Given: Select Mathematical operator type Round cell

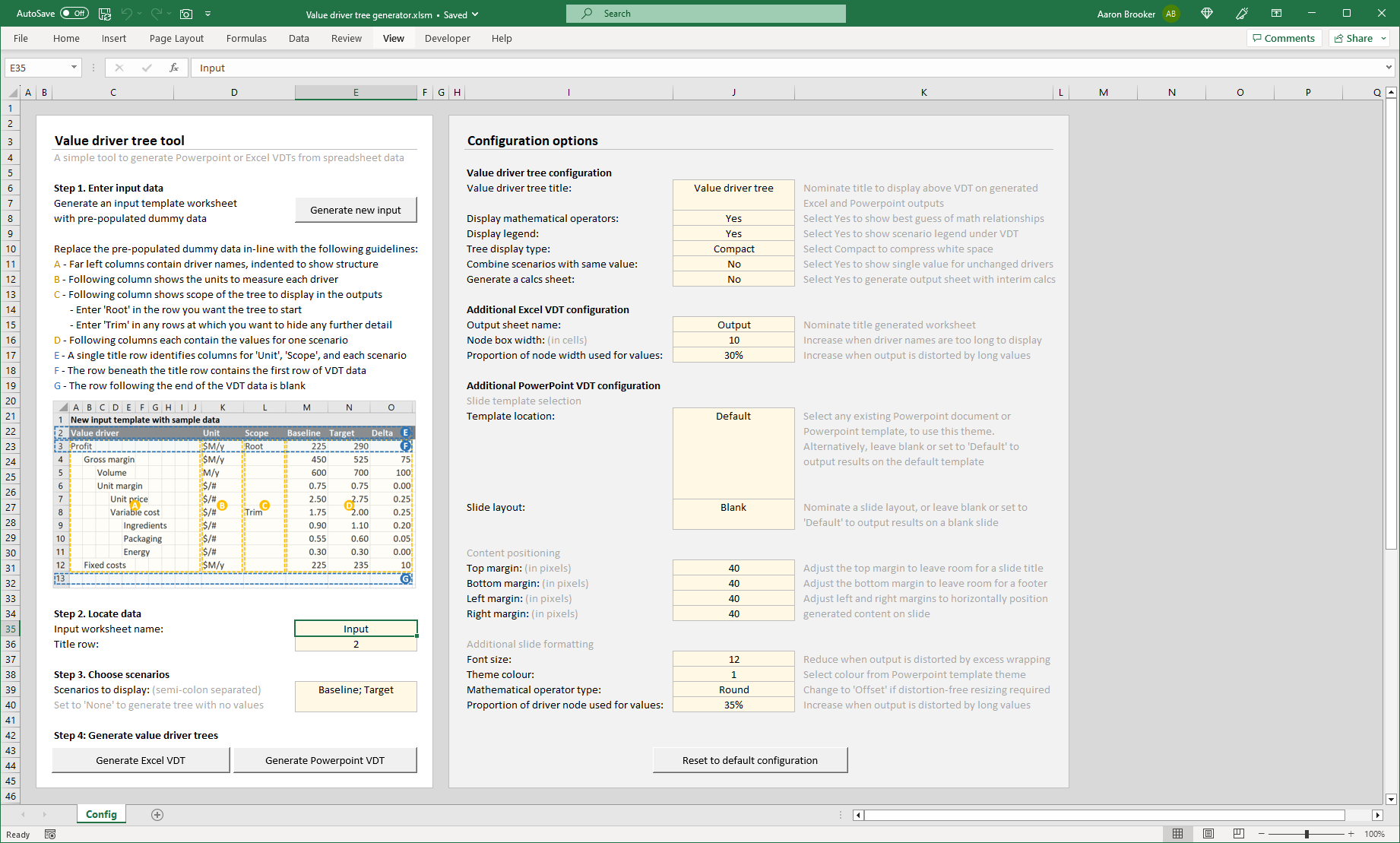Looking at the screenshot, I should (x=733, y=689).
